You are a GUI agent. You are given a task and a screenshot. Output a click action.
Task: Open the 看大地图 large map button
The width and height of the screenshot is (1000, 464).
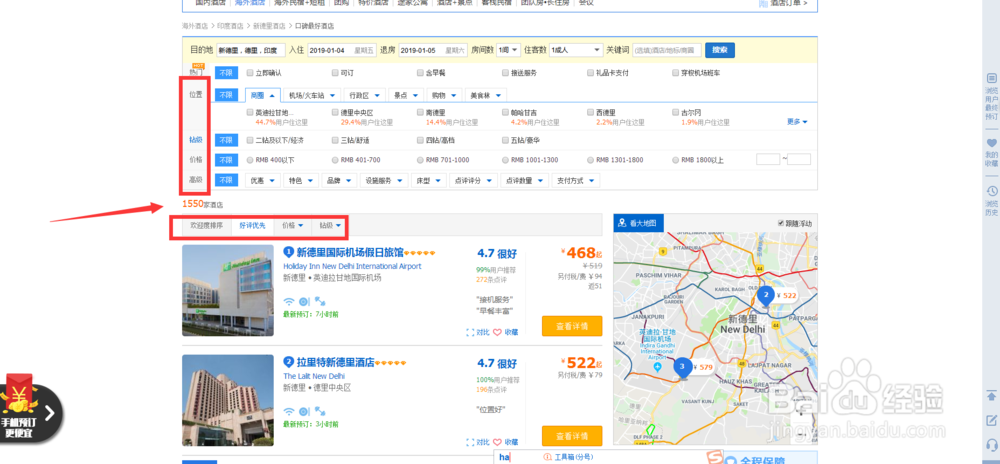(x=638, y=224)
